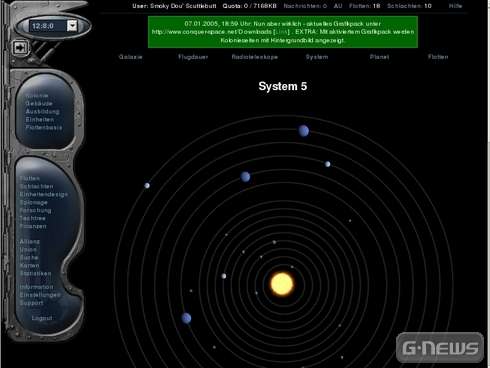Switch to the Planet tab
Image resolution: width=490 pixels, height=368 pixels.
(x=379, y=57)
